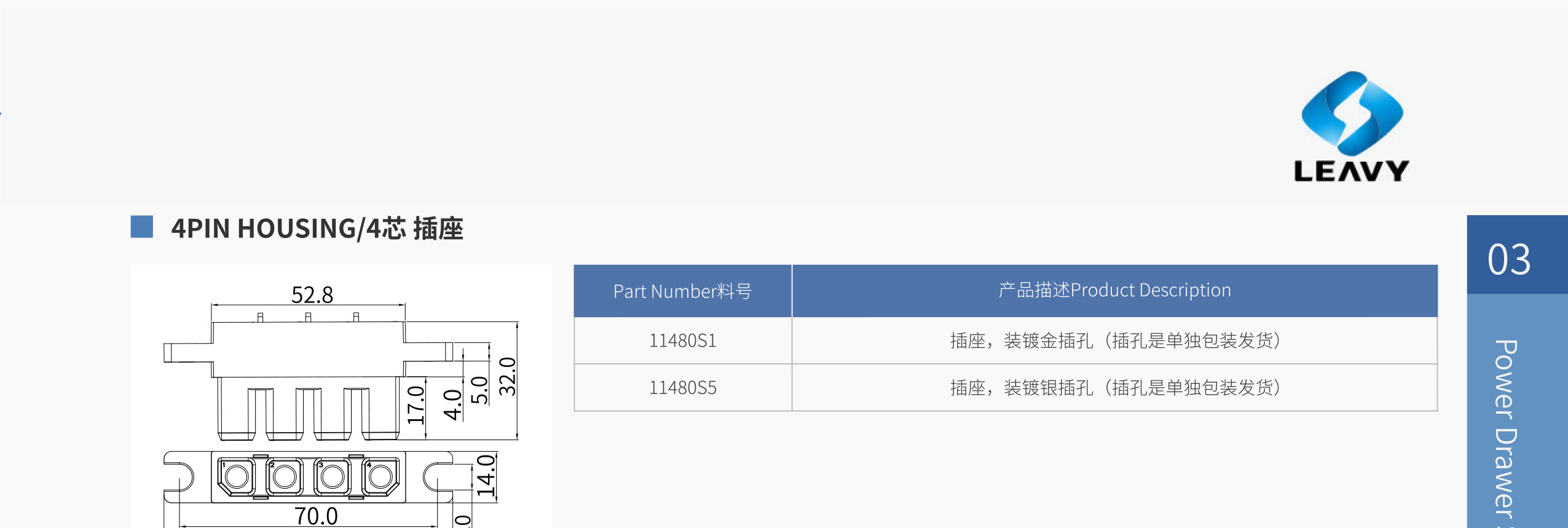
Task: Click the LEAVY logo emblem
Action: 1352,113
